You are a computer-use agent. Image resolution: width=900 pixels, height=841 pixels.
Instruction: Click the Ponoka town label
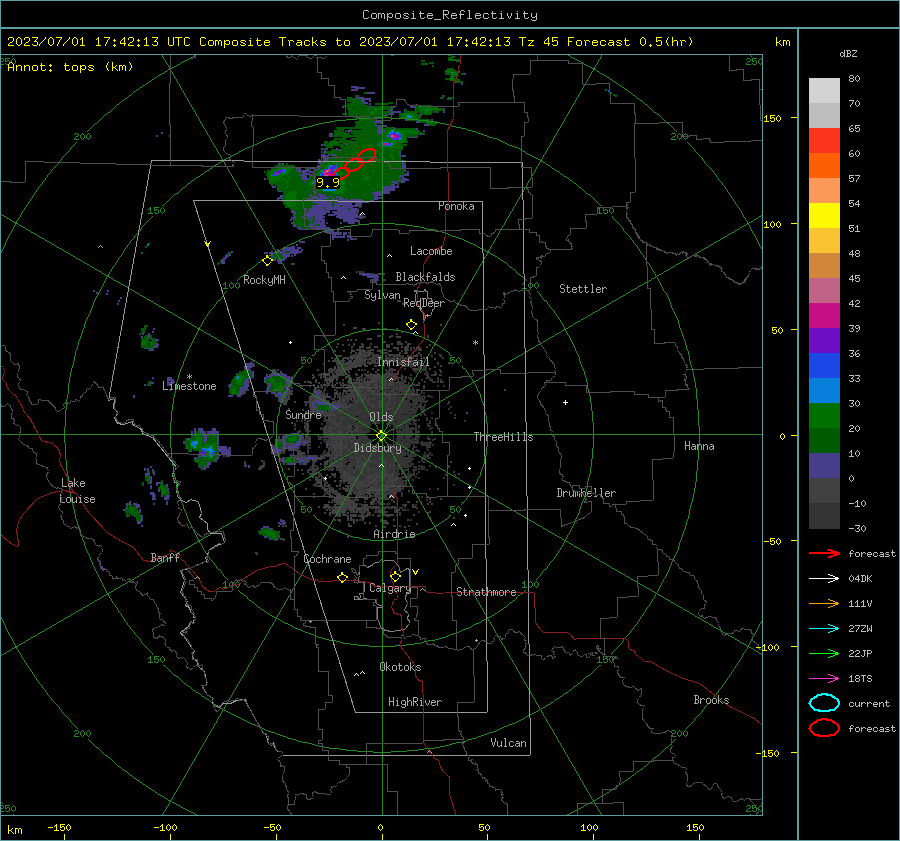tap(456, 206)
